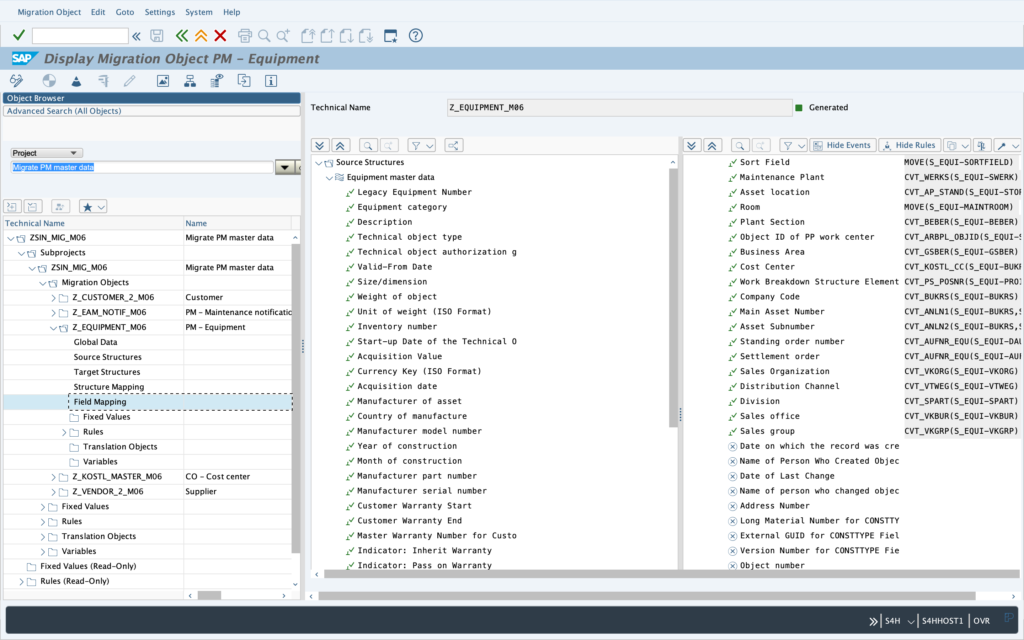Expand the Z_VENDOR_2_M06 tree node

click(54, 492)
